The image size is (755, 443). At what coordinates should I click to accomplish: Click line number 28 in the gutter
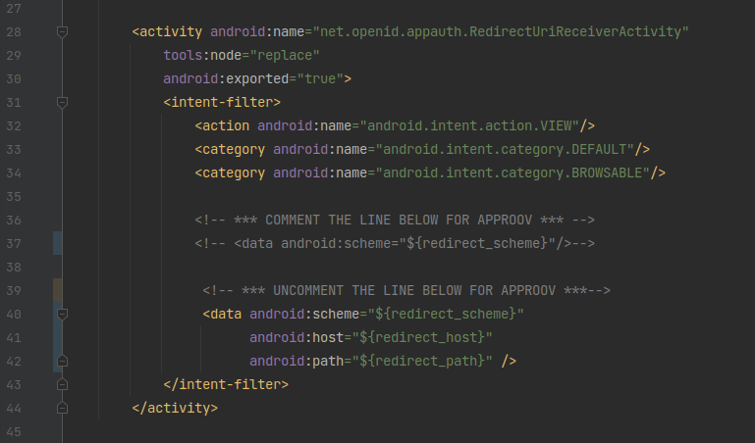click(x=13, y=32)
